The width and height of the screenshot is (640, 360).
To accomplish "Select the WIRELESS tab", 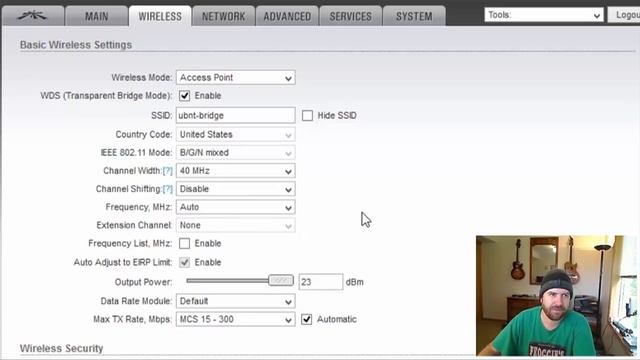I will (x=160, y=16).
